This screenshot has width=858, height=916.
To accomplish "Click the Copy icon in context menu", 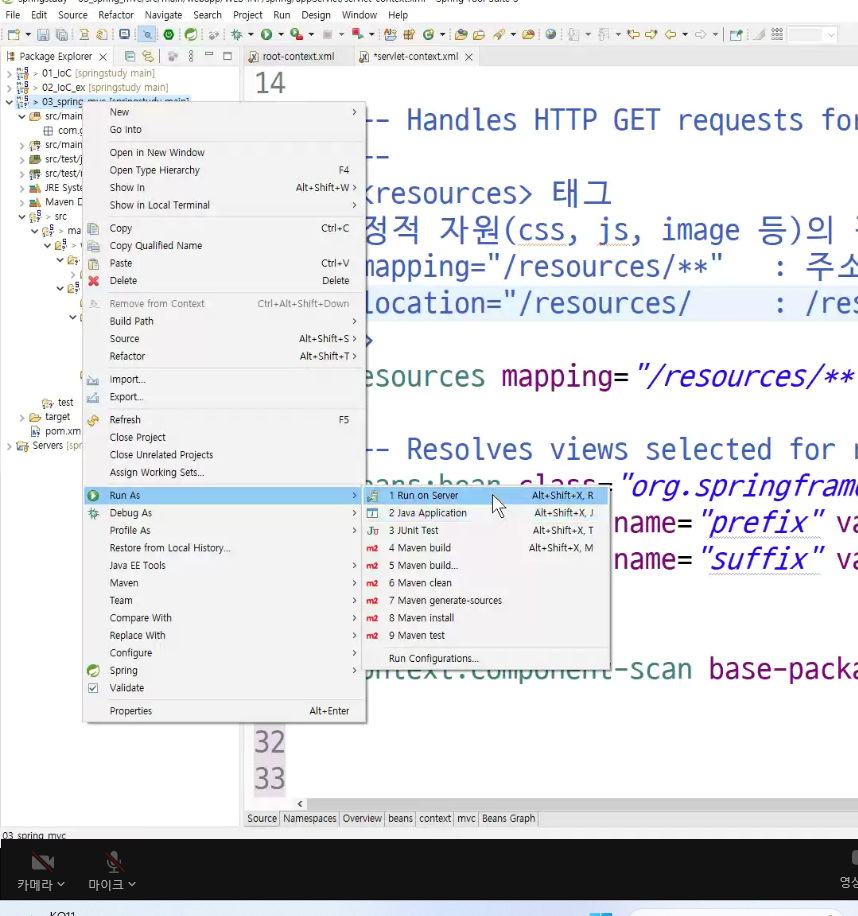I will (93, 228).
